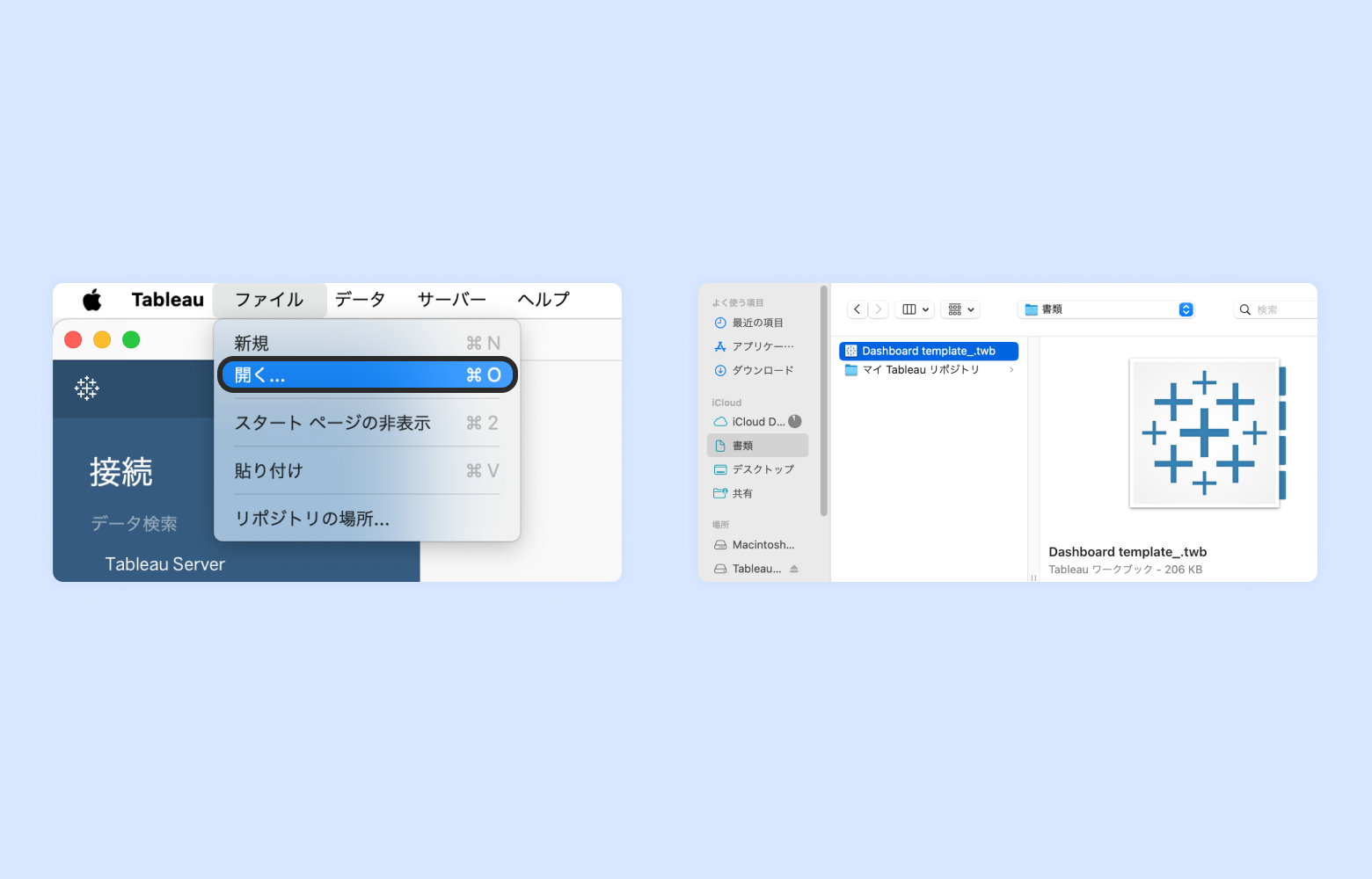Go forward in the file dialog
1372x879 pixels.
coord(878,309)
